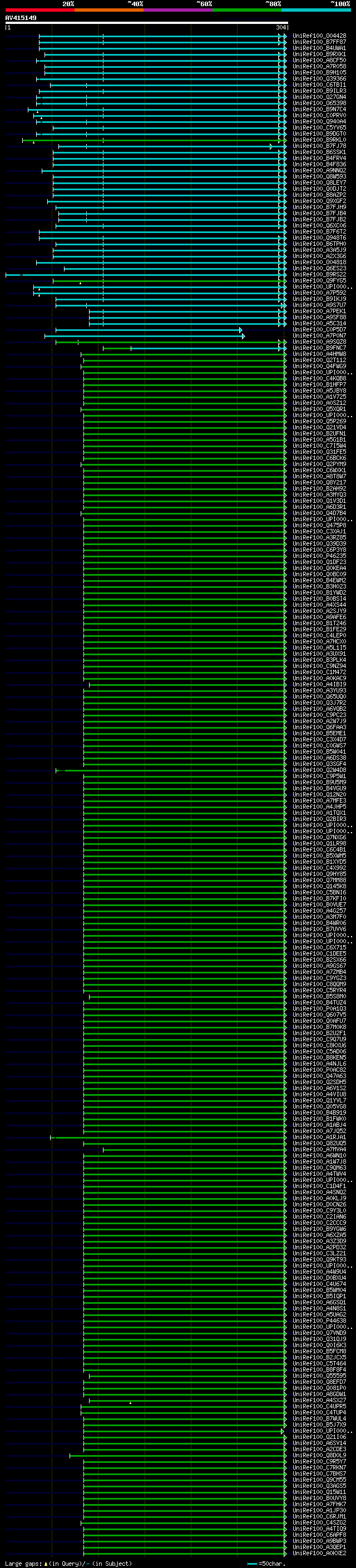Open hit UniRef100_C6TBI1
The image size is (356, 1568).
[x=319, y=85]
